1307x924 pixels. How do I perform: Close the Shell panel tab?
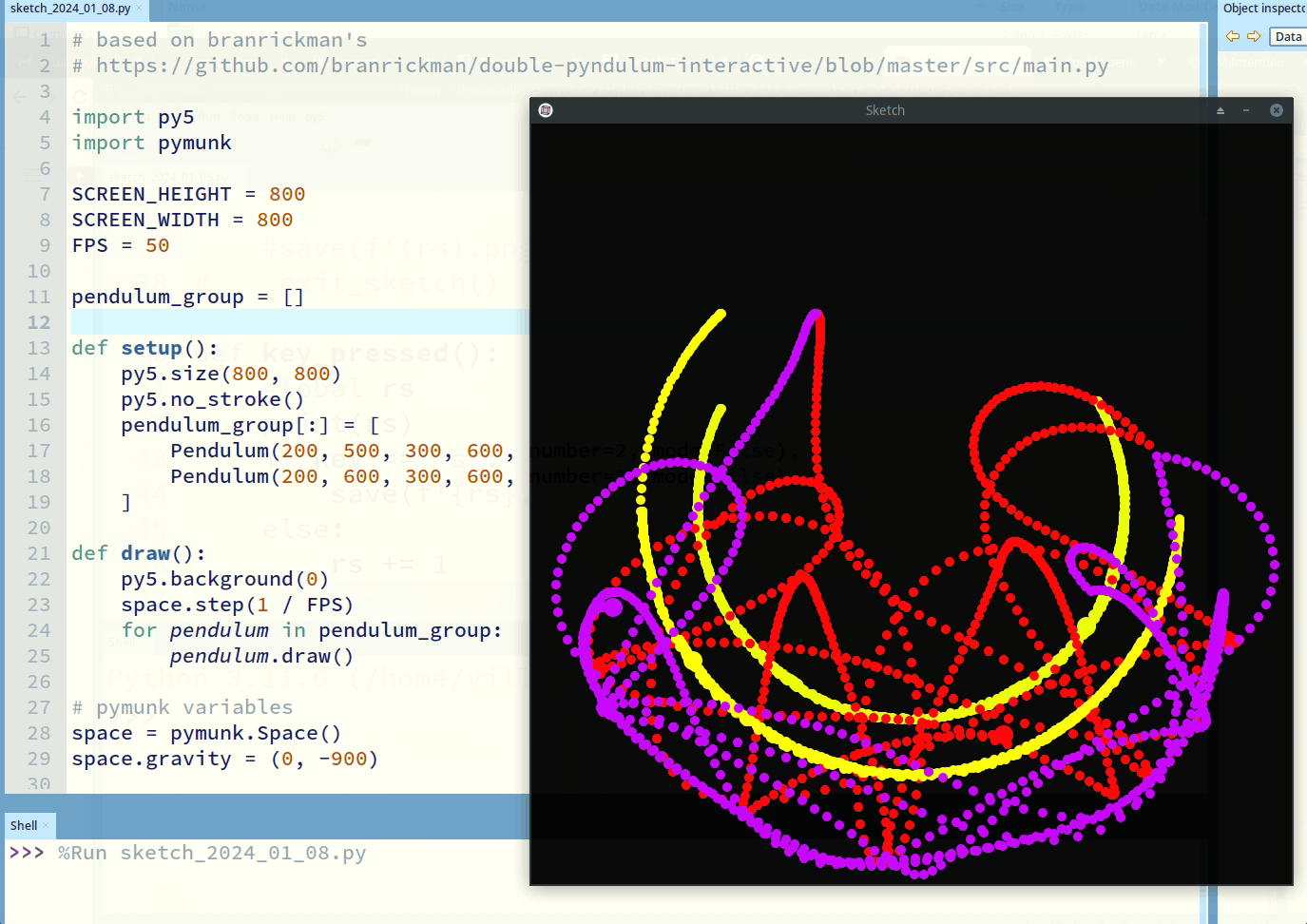coord(46,825)
